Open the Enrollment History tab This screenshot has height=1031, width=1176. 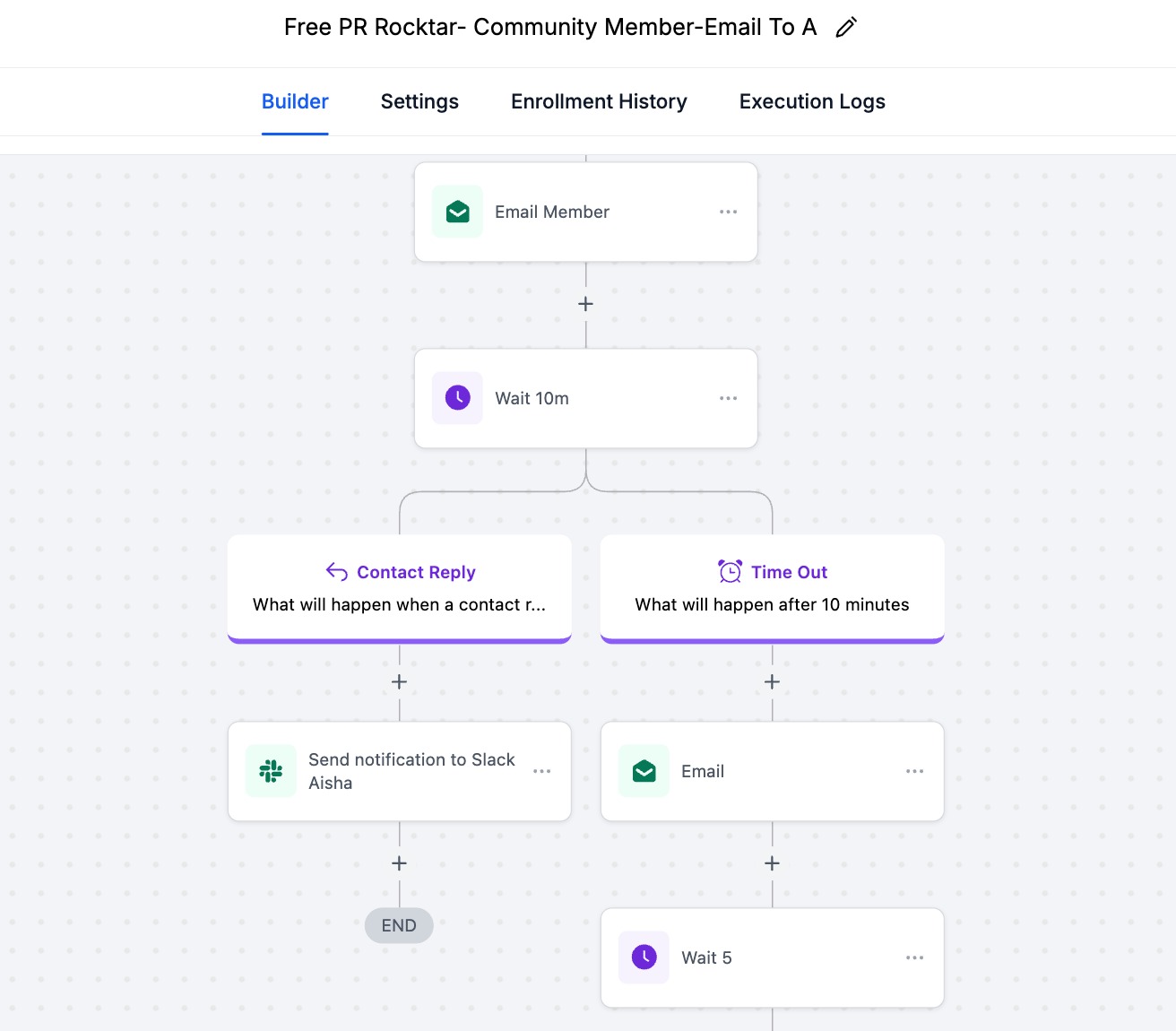click(x=599, y=102)
